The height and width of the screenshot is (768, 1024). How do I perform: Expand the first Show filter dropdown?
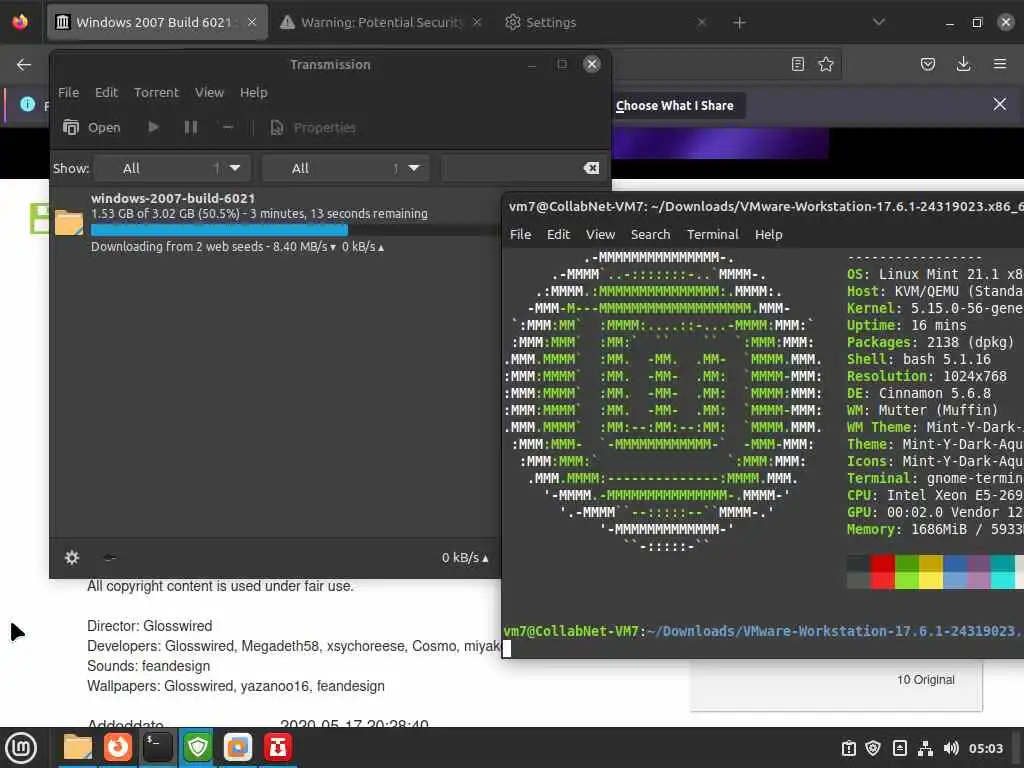coord(172,168)
